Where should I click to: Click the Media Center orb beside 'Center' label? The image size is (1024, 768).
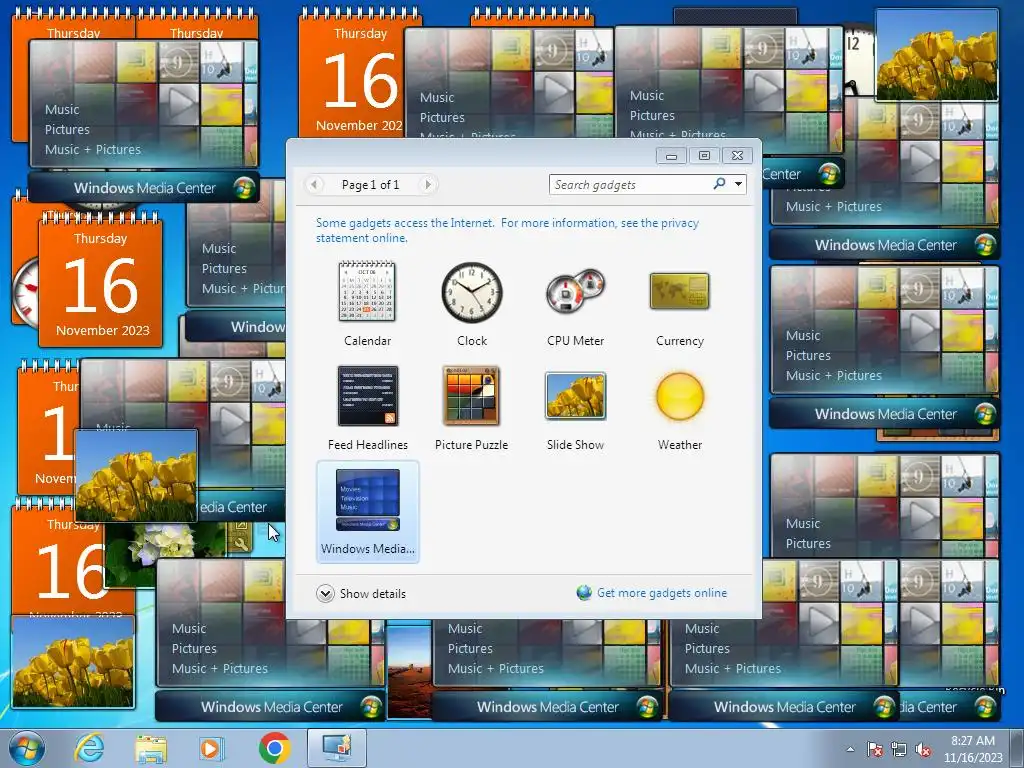pyautogui.click(x=828, y=174)
